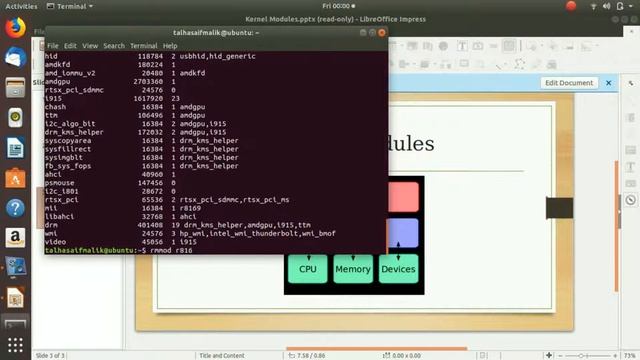Click the sidebar hide handle in Impress
The height and width of the screenshot is (360, 640).
[620, 212]
